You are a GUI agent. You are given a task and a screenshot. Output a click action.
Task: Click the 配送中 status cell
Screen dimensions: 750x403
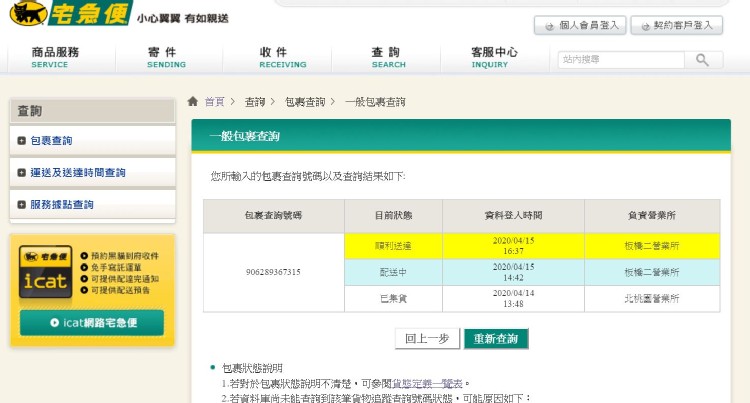click(x=393, y=272)
